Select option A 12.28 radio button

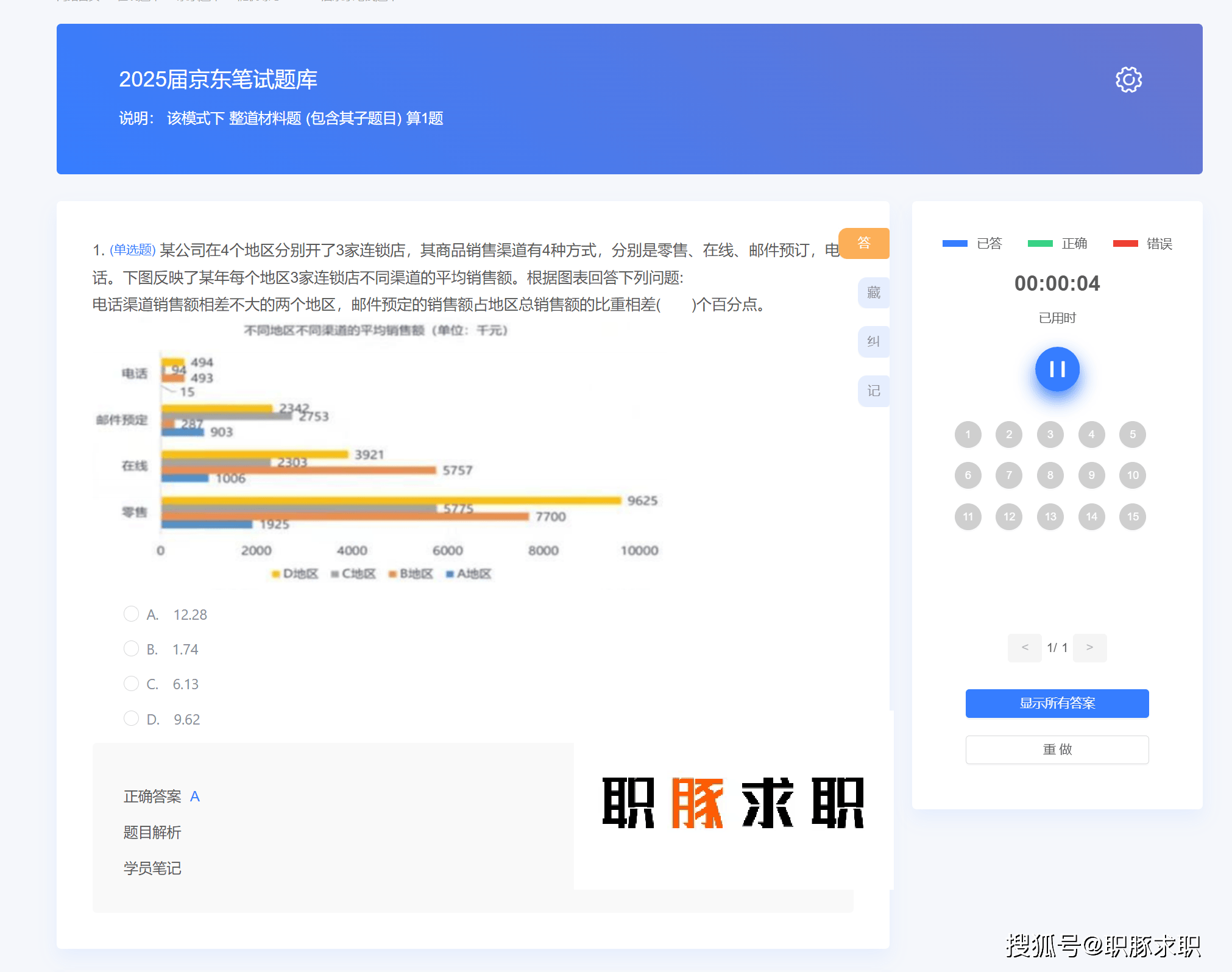(x=131, y=614)
